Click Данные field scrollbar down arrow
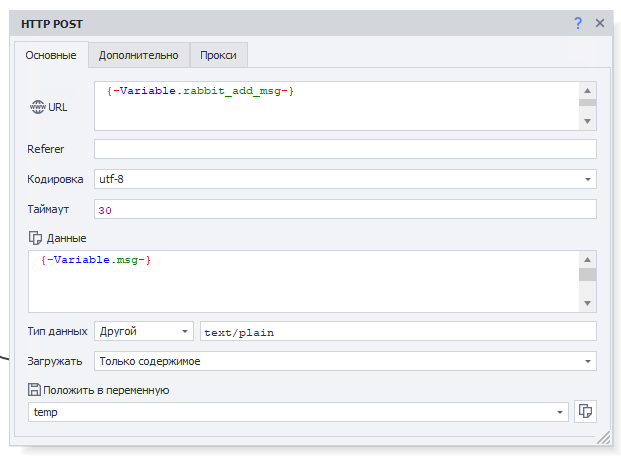Viewport: 621px width, 463px height. coord(588,303)
